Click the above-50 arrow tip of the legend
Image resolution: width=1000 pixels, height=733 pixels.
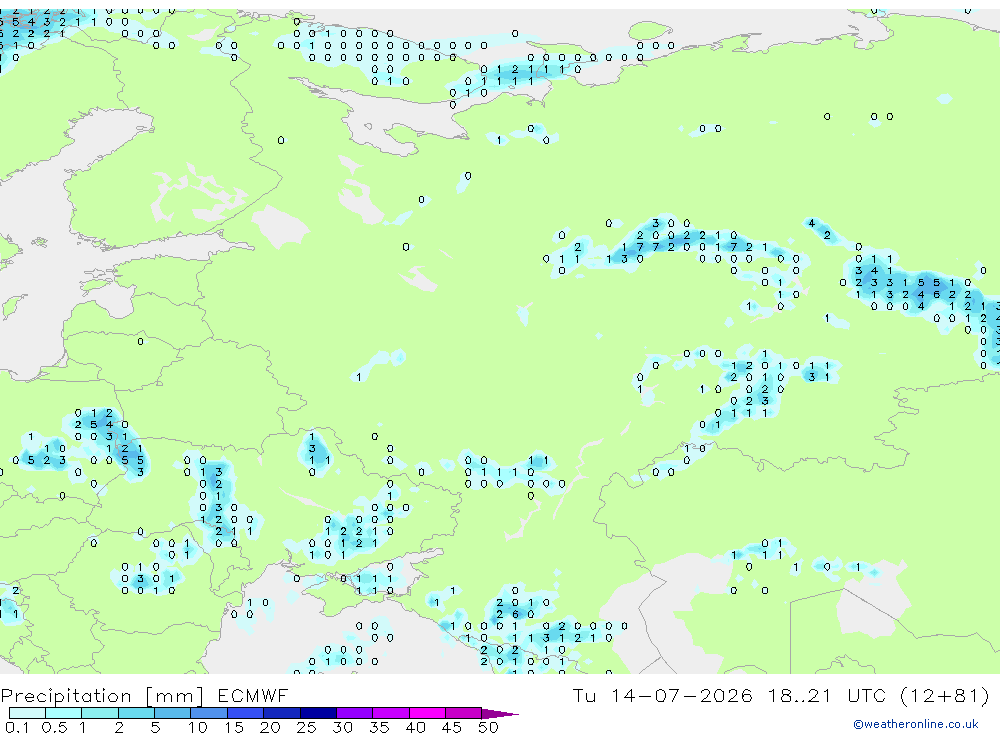pyautogui.click(x=499, y=714)
